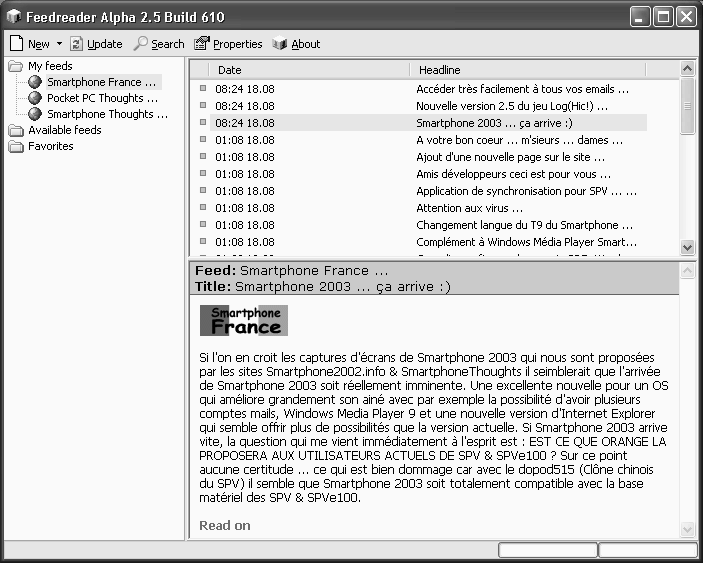Screen dimensions: 703x563
Task: Click the marker beside 'Complément à Windows Média'
Action: coord(203,242)
